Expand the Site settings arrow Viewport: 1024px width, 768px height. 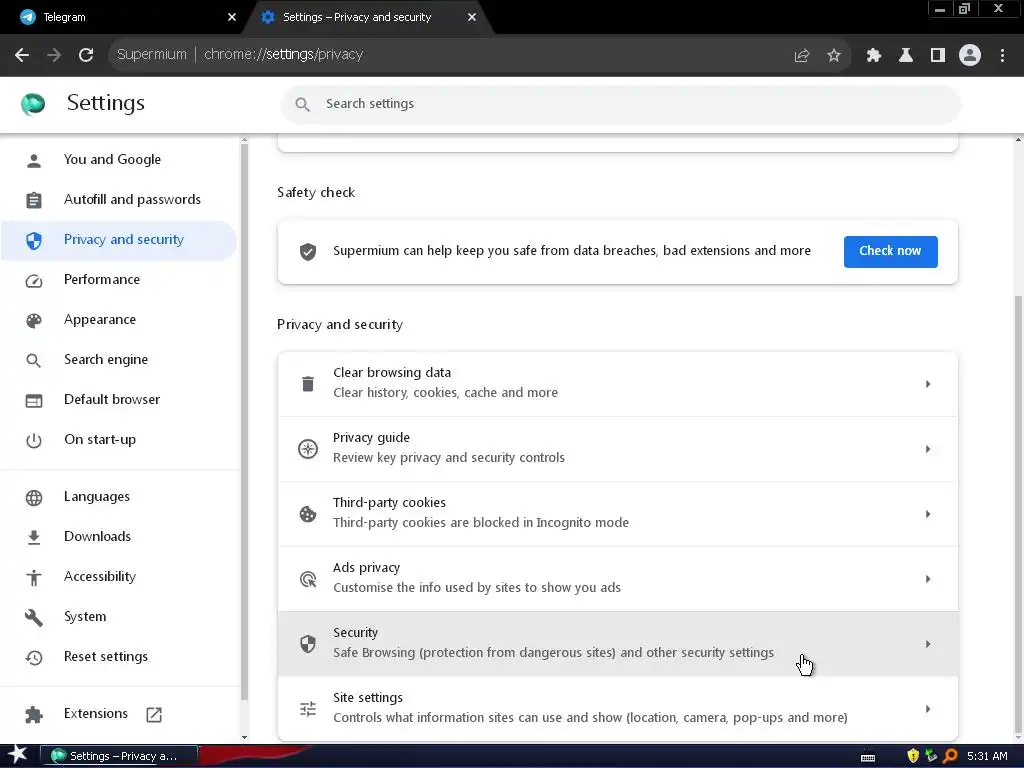point(927,709)
